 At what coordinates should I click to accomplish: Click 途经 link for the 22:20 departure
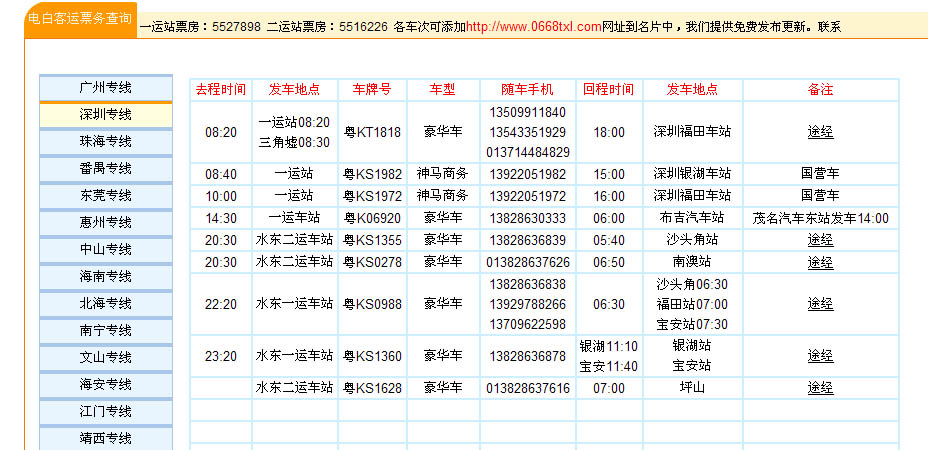820,304
